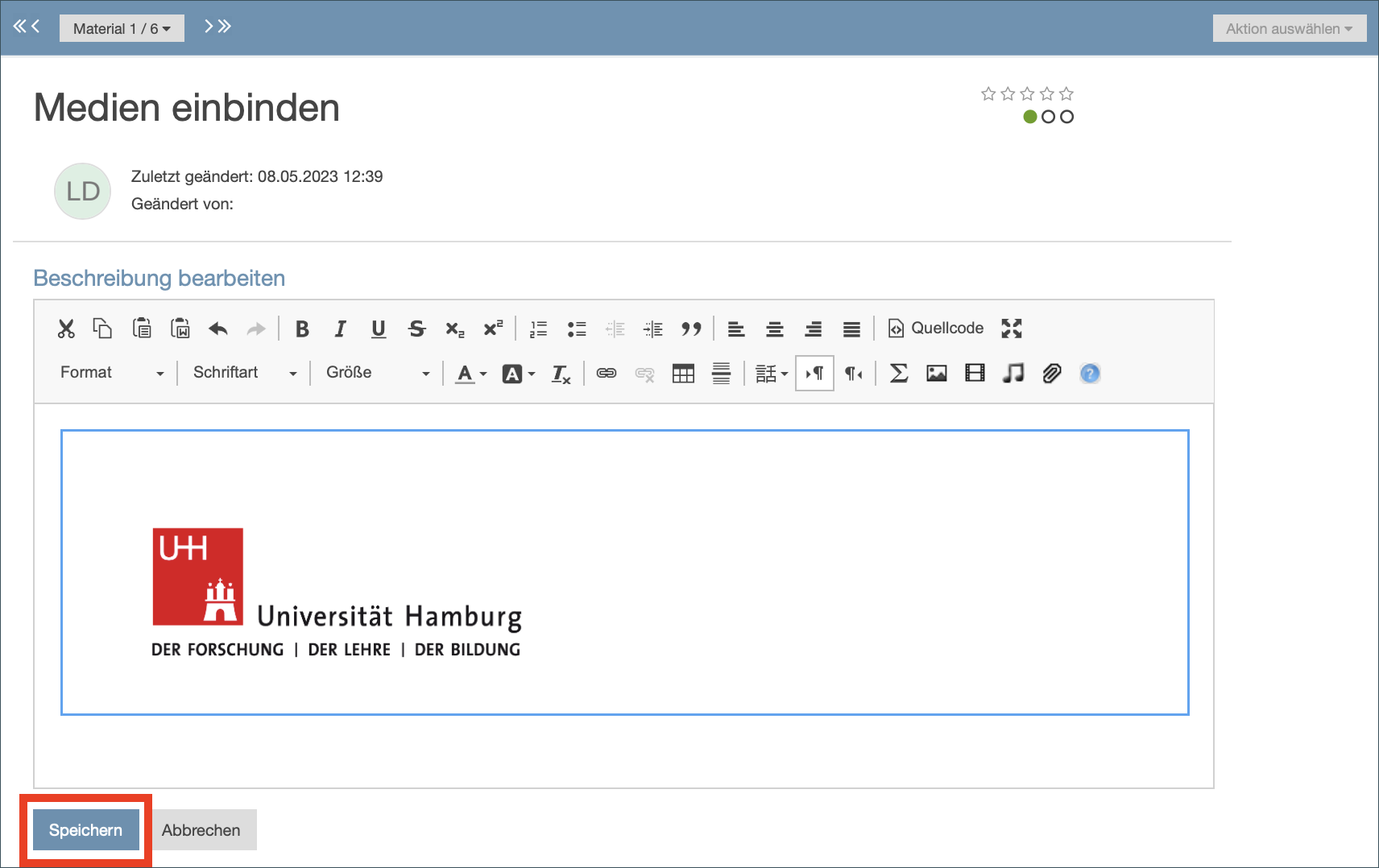This screenshot has width=1379, height=868.
Task: Toggle Underline formatting
Action: (x=379, y=329)
